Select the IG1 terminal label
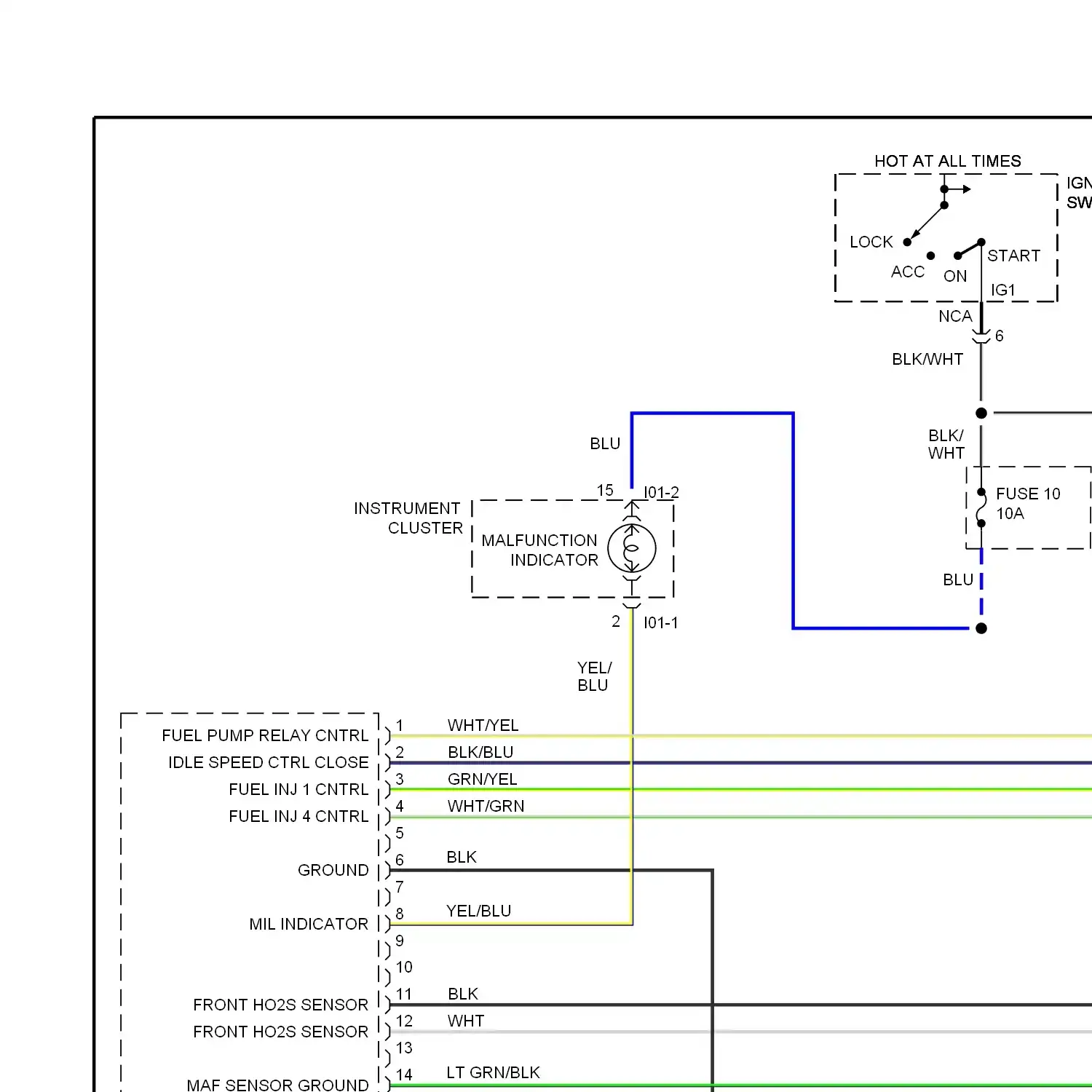This screenshot has height=1092, width=1092. click(x=1002, y=290)
